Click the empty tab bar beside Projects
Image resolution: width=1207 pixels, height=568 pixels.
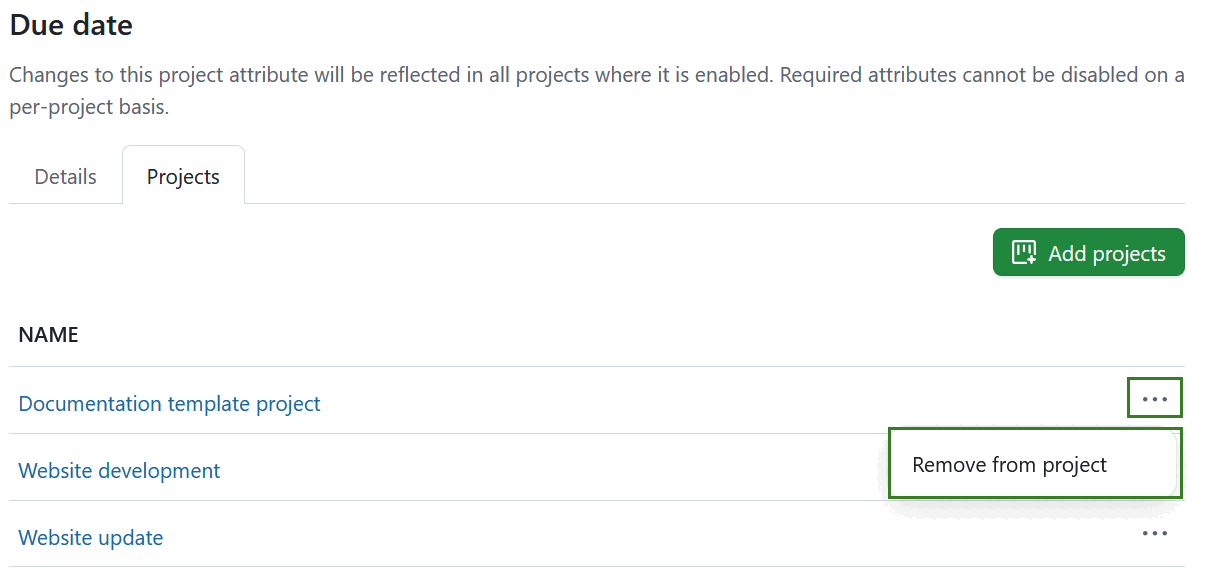pyautogui.click(x=700, y=178)
